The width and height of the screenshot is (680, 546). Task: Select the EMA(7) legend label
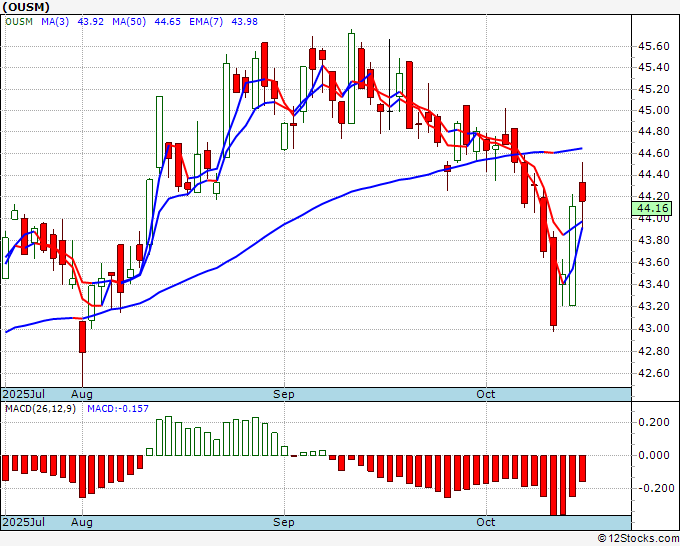[x=206, y=22]
